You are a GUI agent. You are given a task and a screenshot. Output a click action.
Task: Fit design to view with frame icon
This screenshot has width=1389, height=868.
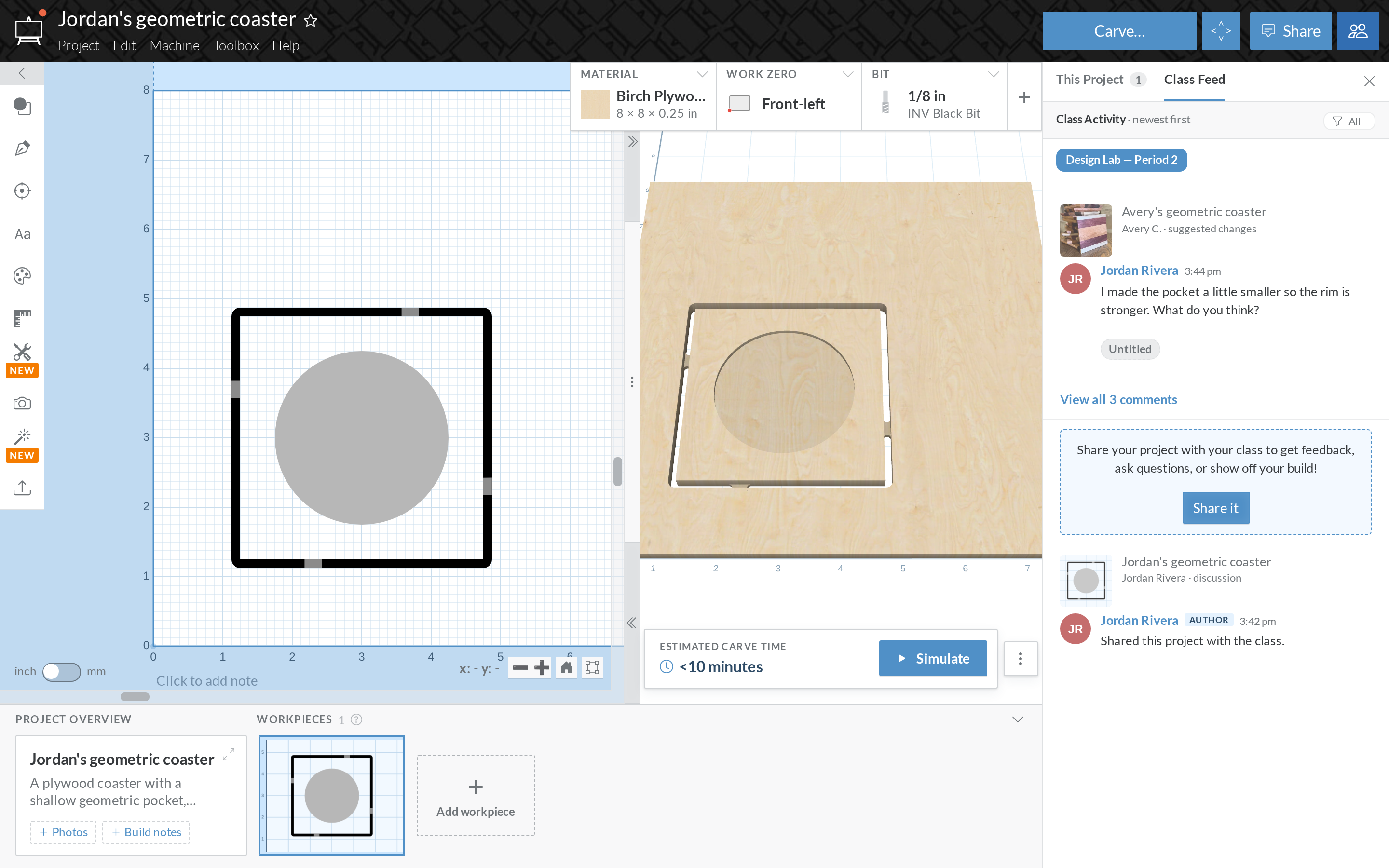point(592,667)
